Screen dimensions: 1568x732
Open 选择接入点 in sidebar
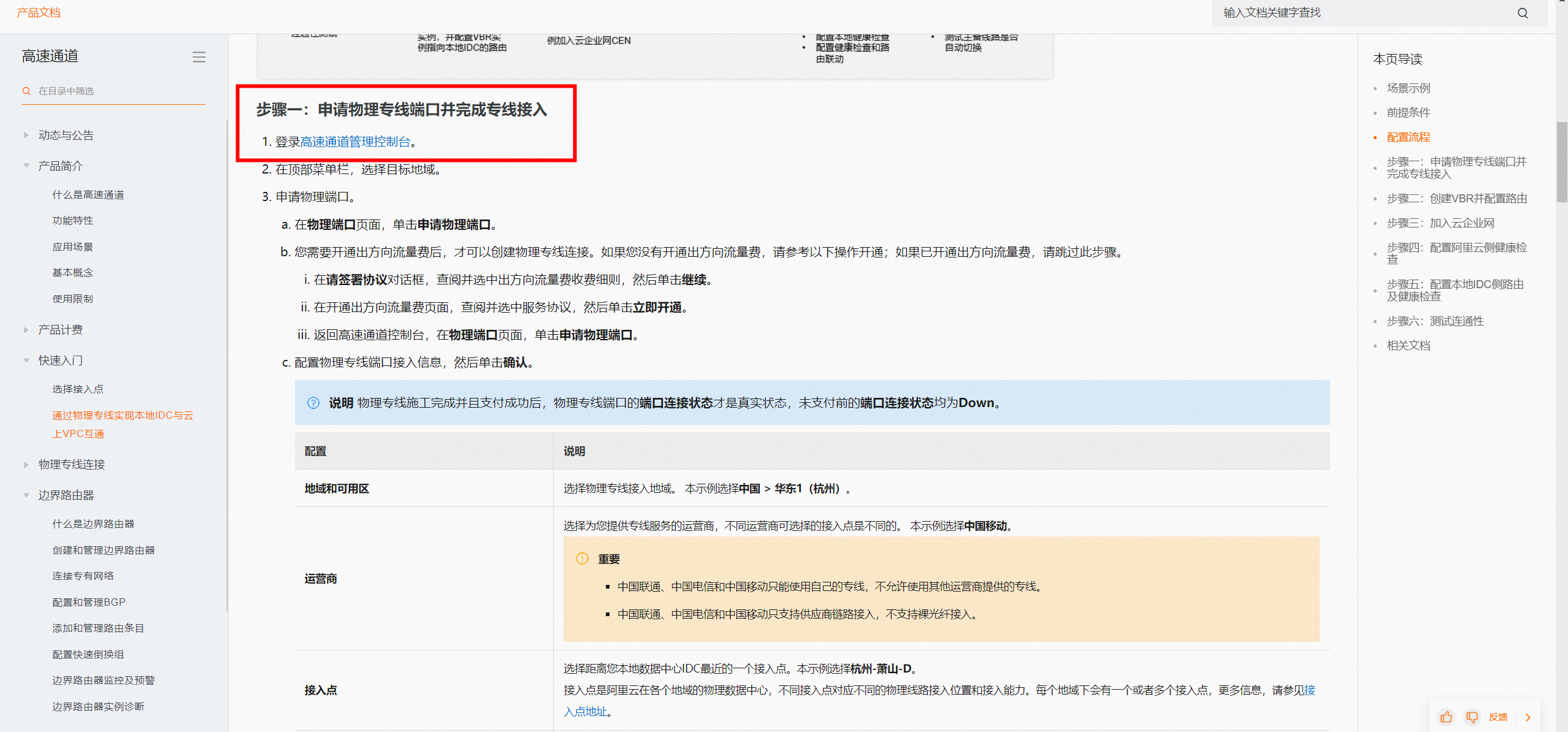[x=78, y=389]
